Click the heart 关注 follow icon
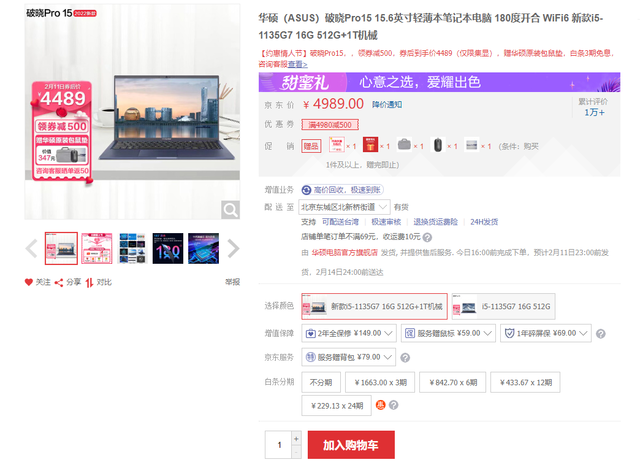 29,282
